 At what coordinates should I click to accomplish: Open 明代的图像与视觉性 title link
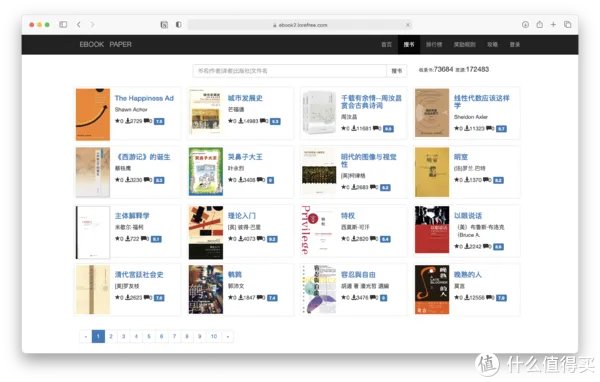click(x=368, y=160)
